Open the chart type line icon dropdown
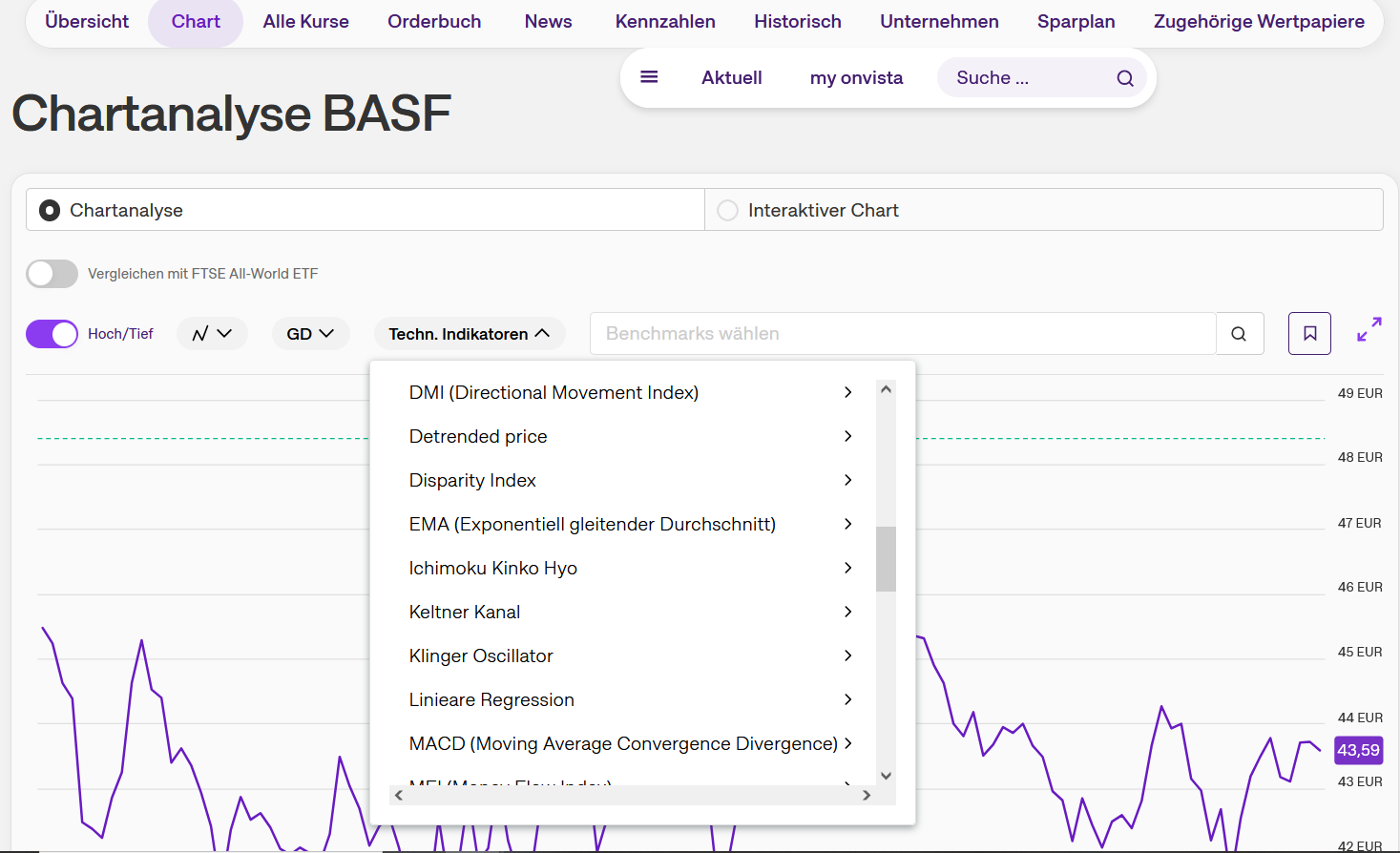This screenshot has width=1400, height=853. click(212, 334)
